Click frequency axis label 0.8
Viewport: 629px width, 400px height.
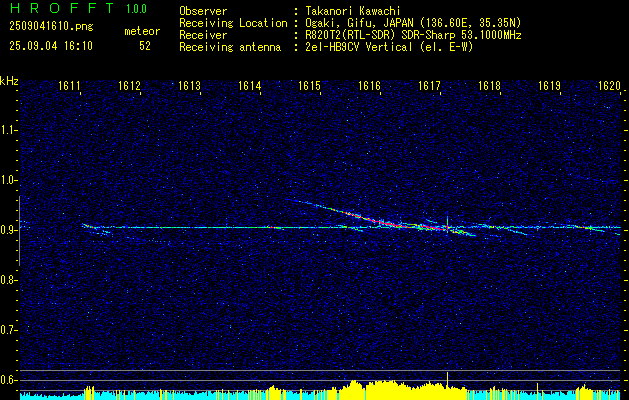[x=8, y=280]
